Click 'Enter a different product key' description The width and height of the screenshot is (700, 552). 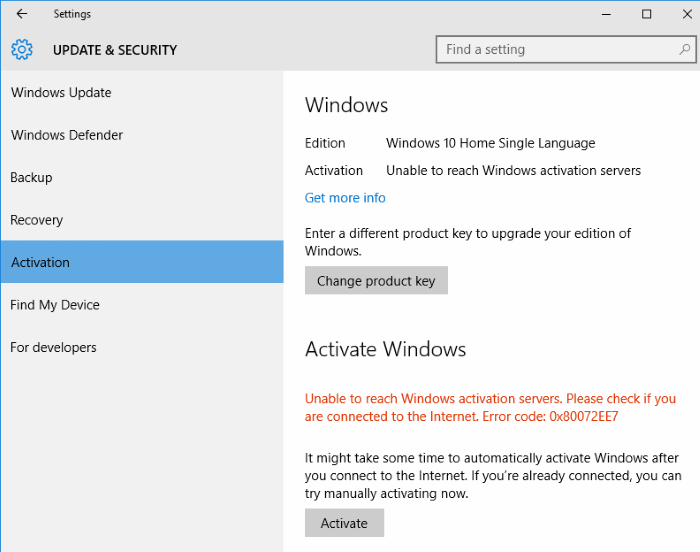(x=468, y=242)
